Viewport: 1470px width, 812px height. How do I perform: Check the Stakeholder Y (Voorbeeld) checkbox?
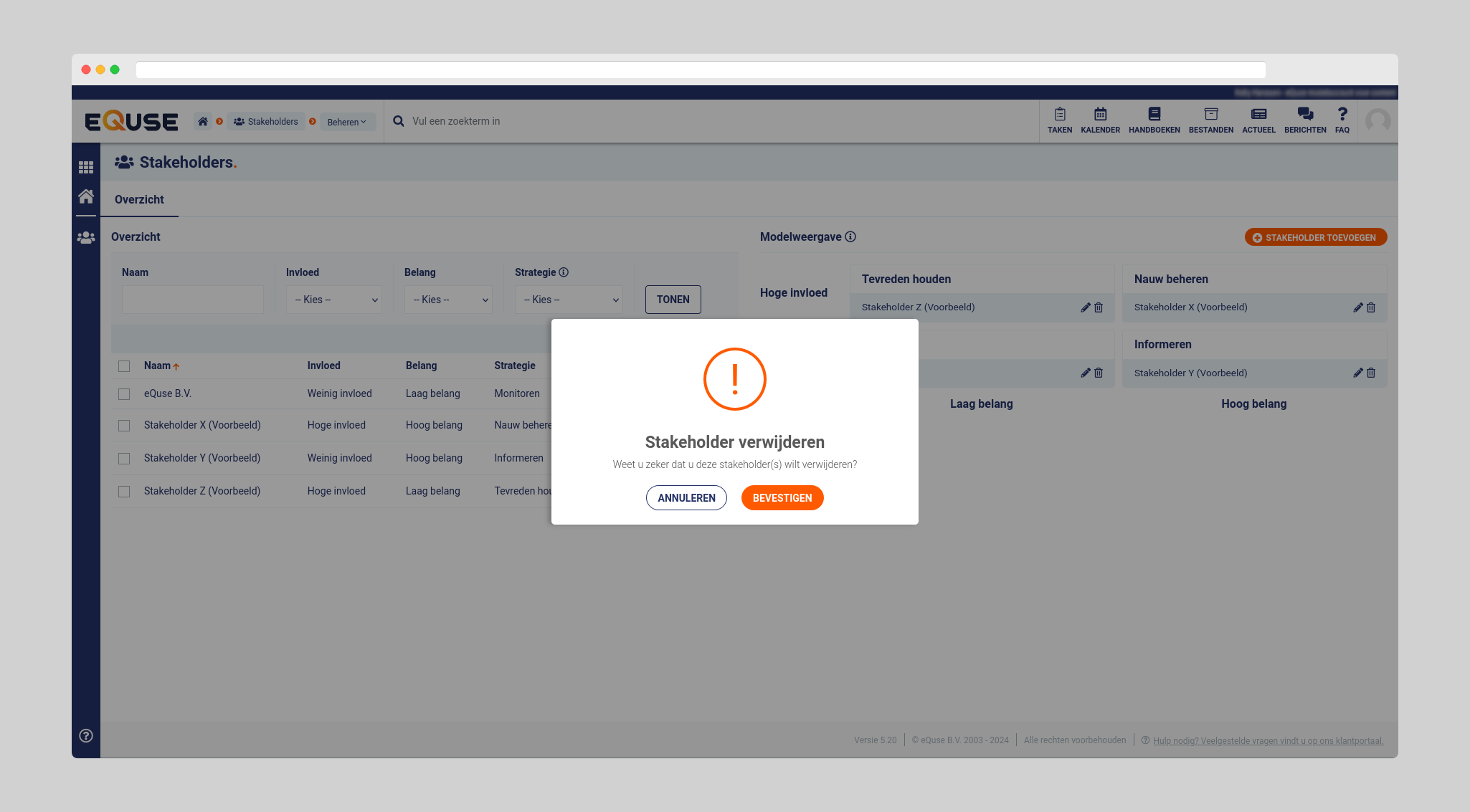pos(124,459)
